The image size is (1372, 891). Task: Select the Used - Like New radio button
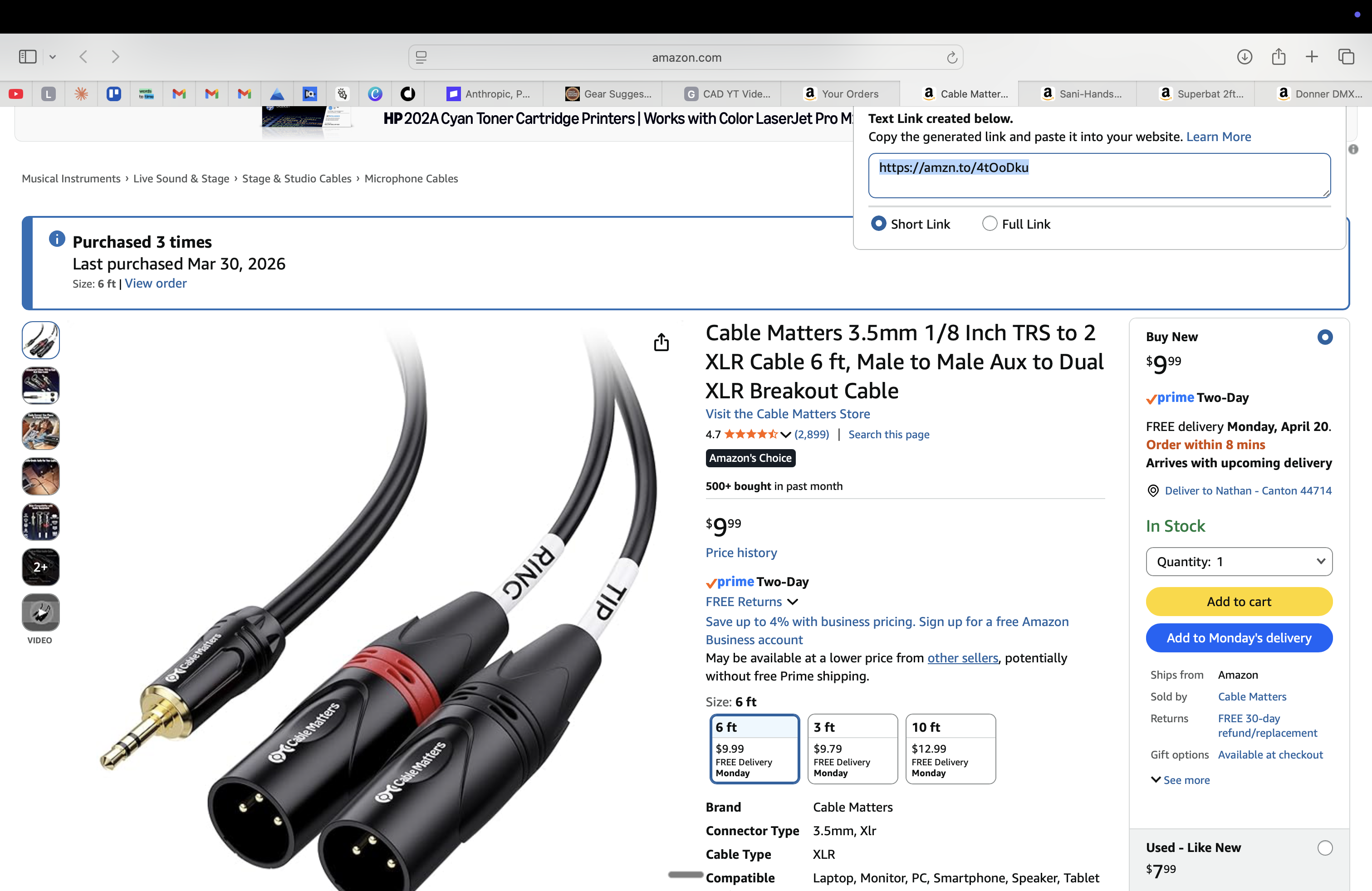pos(1325,848)
